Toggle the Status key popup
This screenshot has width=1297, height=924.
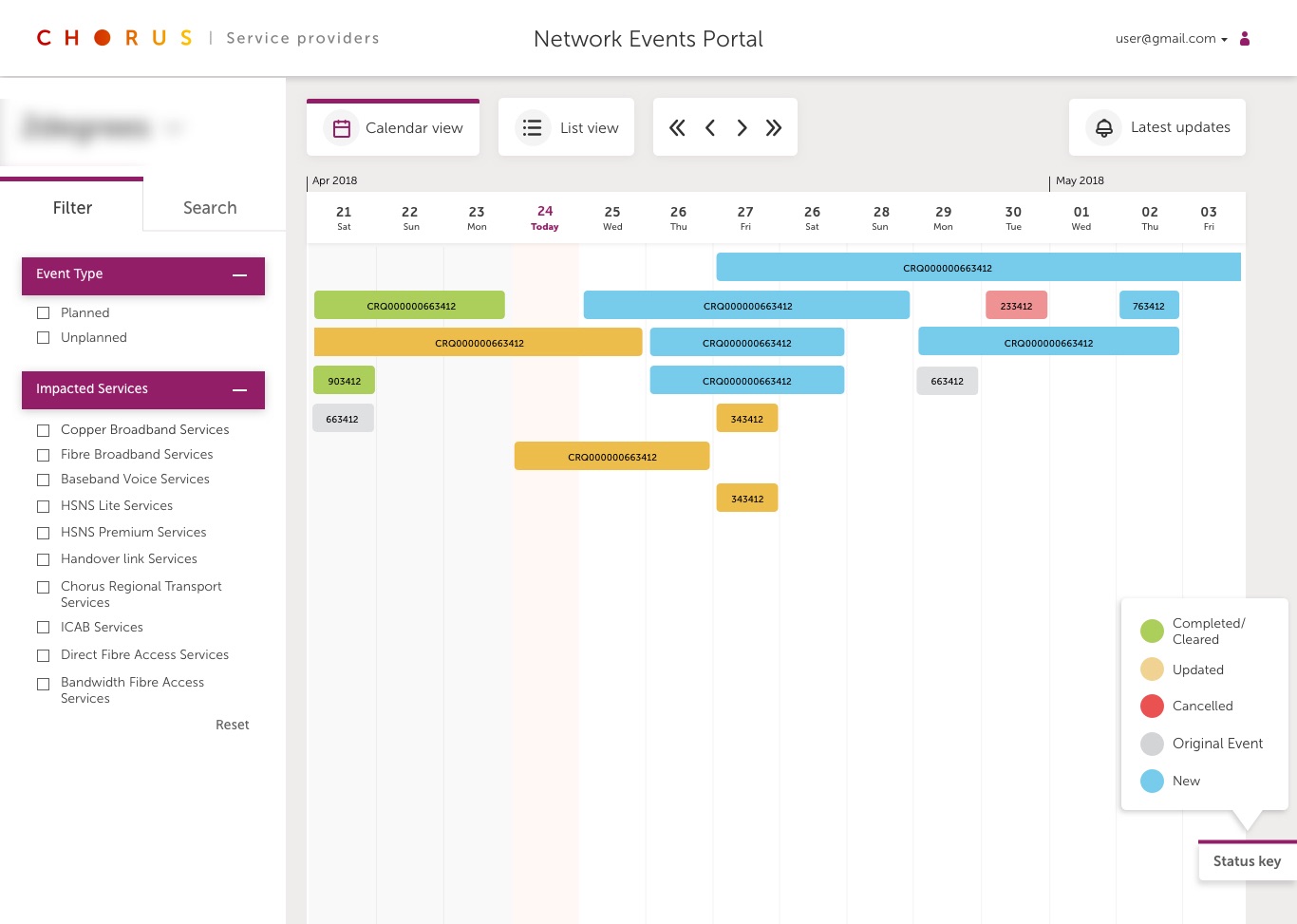[x=1247, y=861]
